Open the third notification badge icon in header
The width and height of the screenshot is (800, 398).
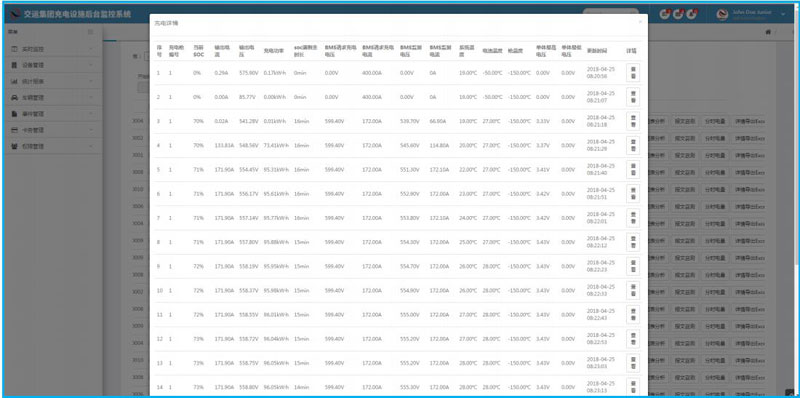tap(691, 14)
